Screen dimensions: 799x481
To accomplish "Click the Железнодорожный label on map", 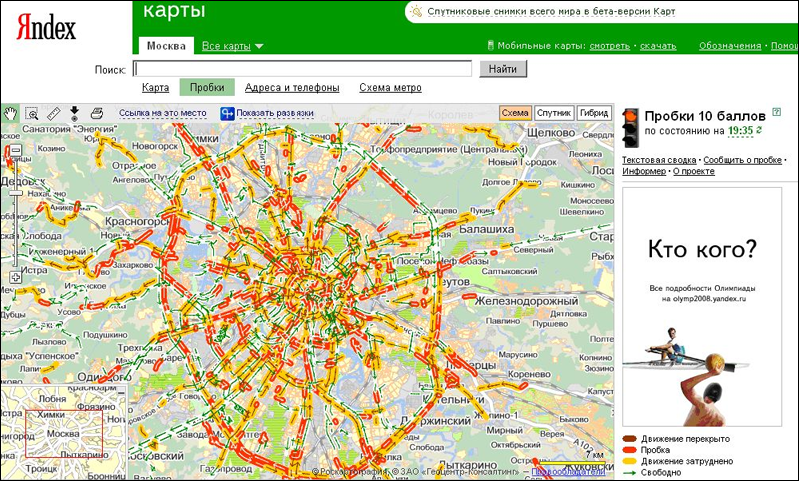I will [527, 301].
